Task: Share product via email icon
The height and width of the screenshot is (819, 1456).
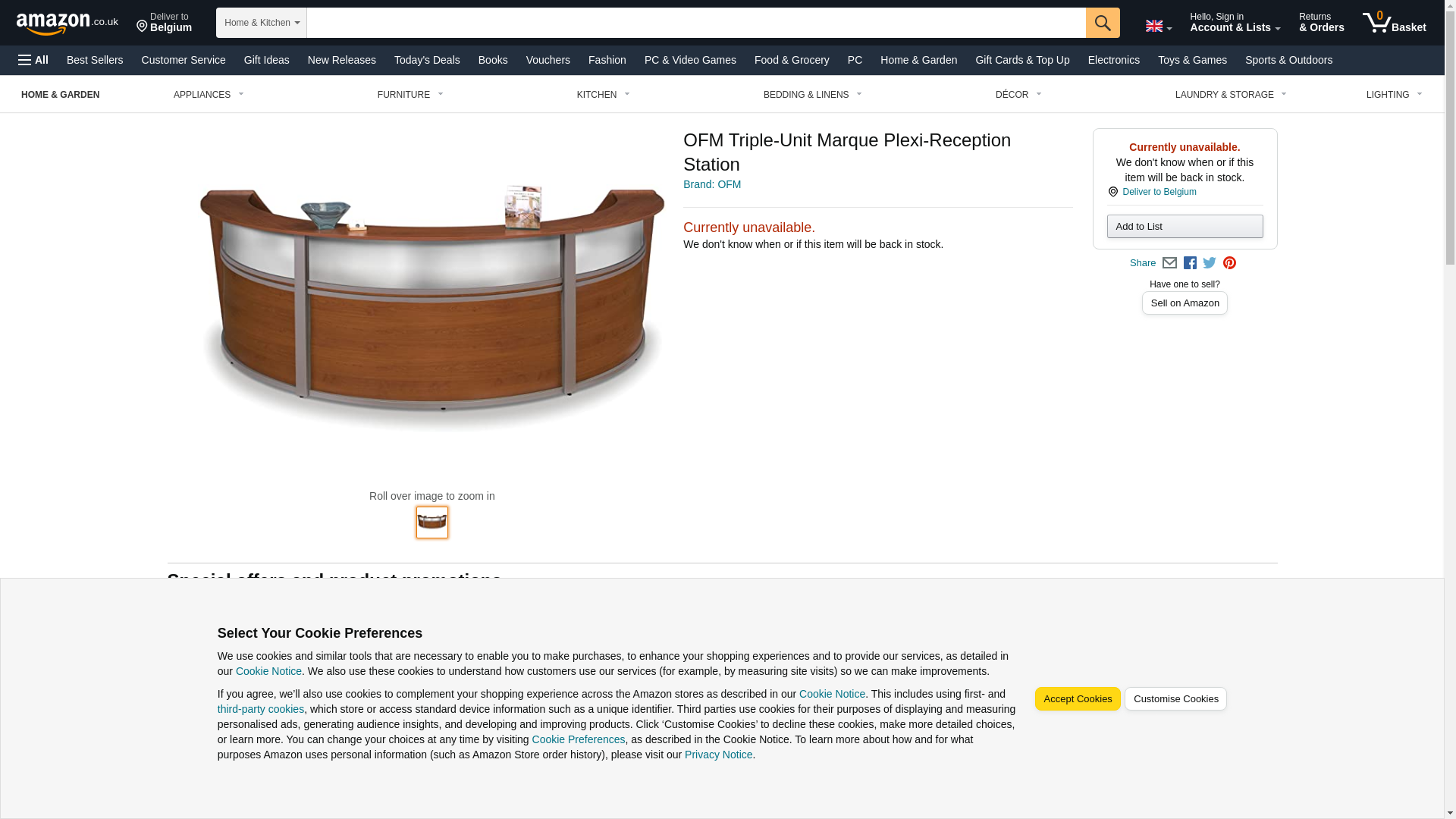Action: point(1169,263)
